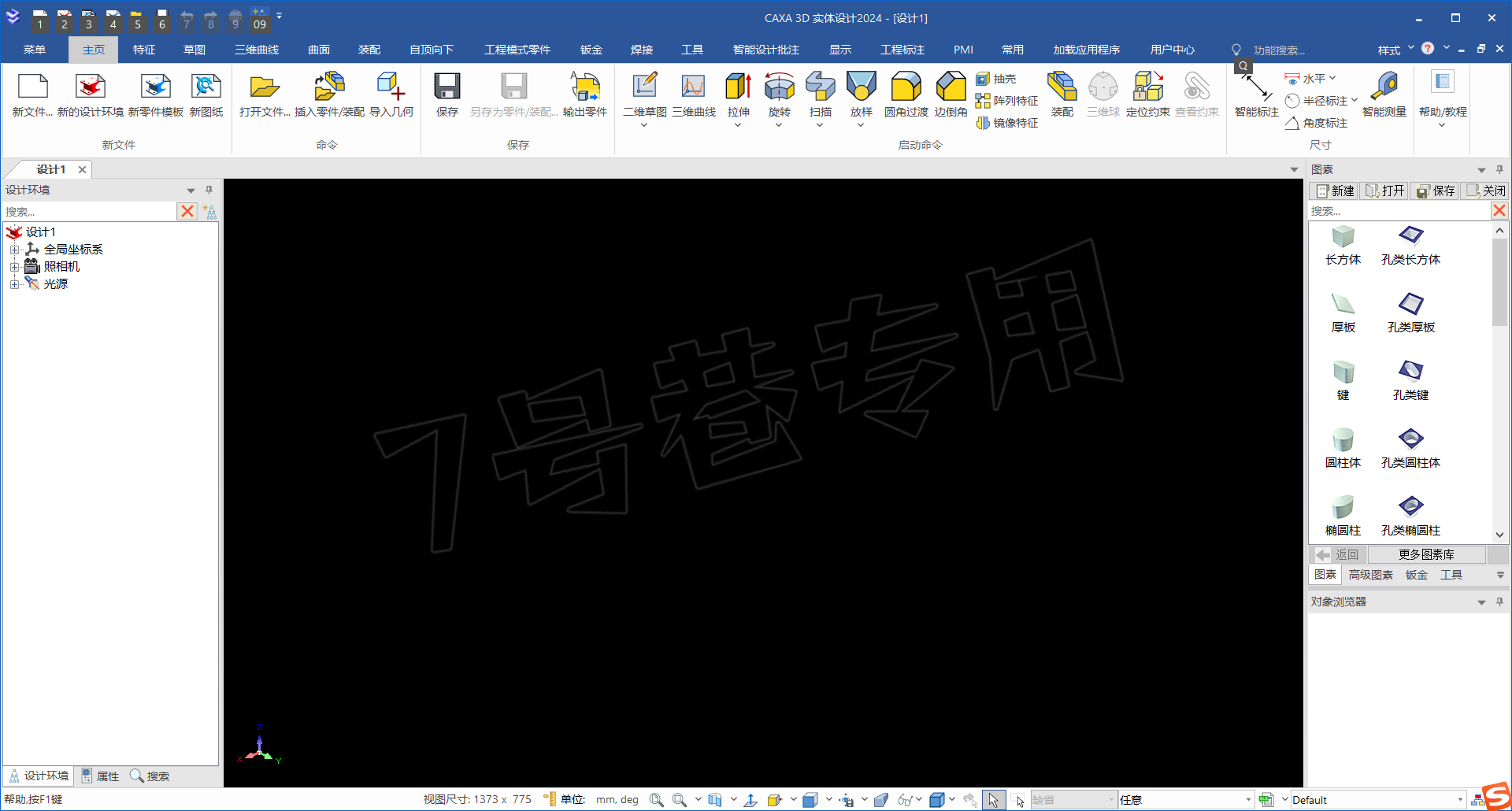Open 半径标注 dropdown arrow
This screenshot has width=1512, height=811.
1354,100
